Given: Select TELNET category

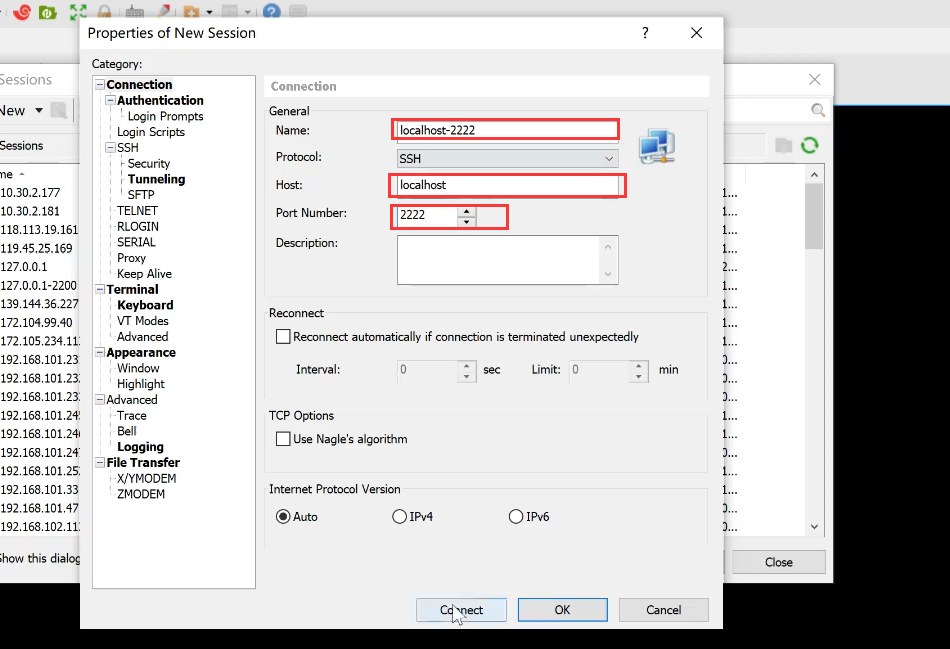Looking at the screenshot, I should 137,211.
